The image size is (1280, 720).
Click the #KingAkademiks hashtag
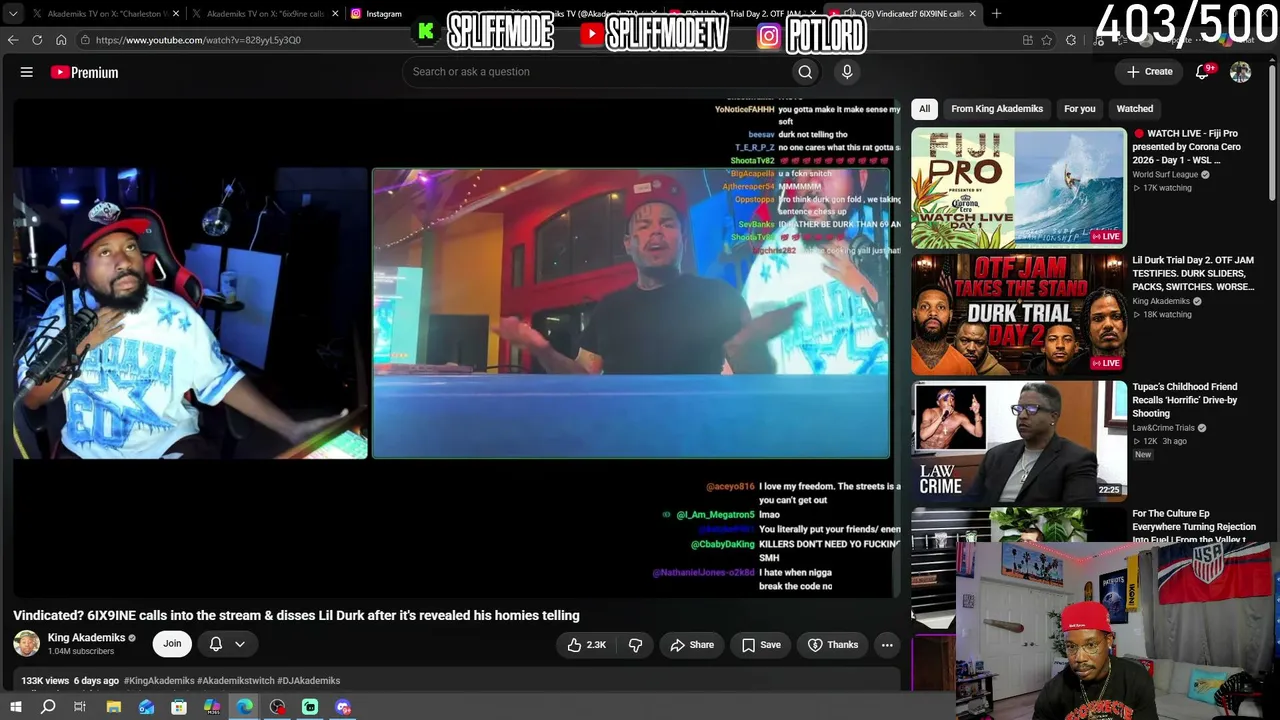[x=159, y=681]
